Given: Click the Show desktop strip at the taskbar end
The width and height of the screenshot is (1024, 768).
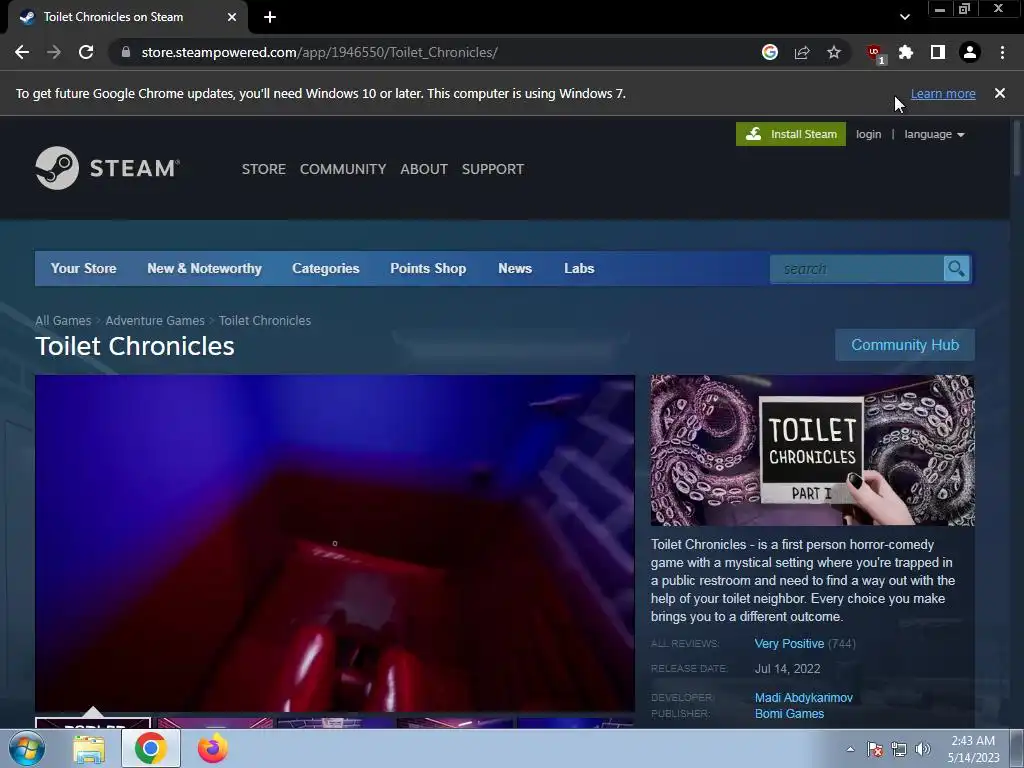Looking at the screenshot, I should point(1017,748).
